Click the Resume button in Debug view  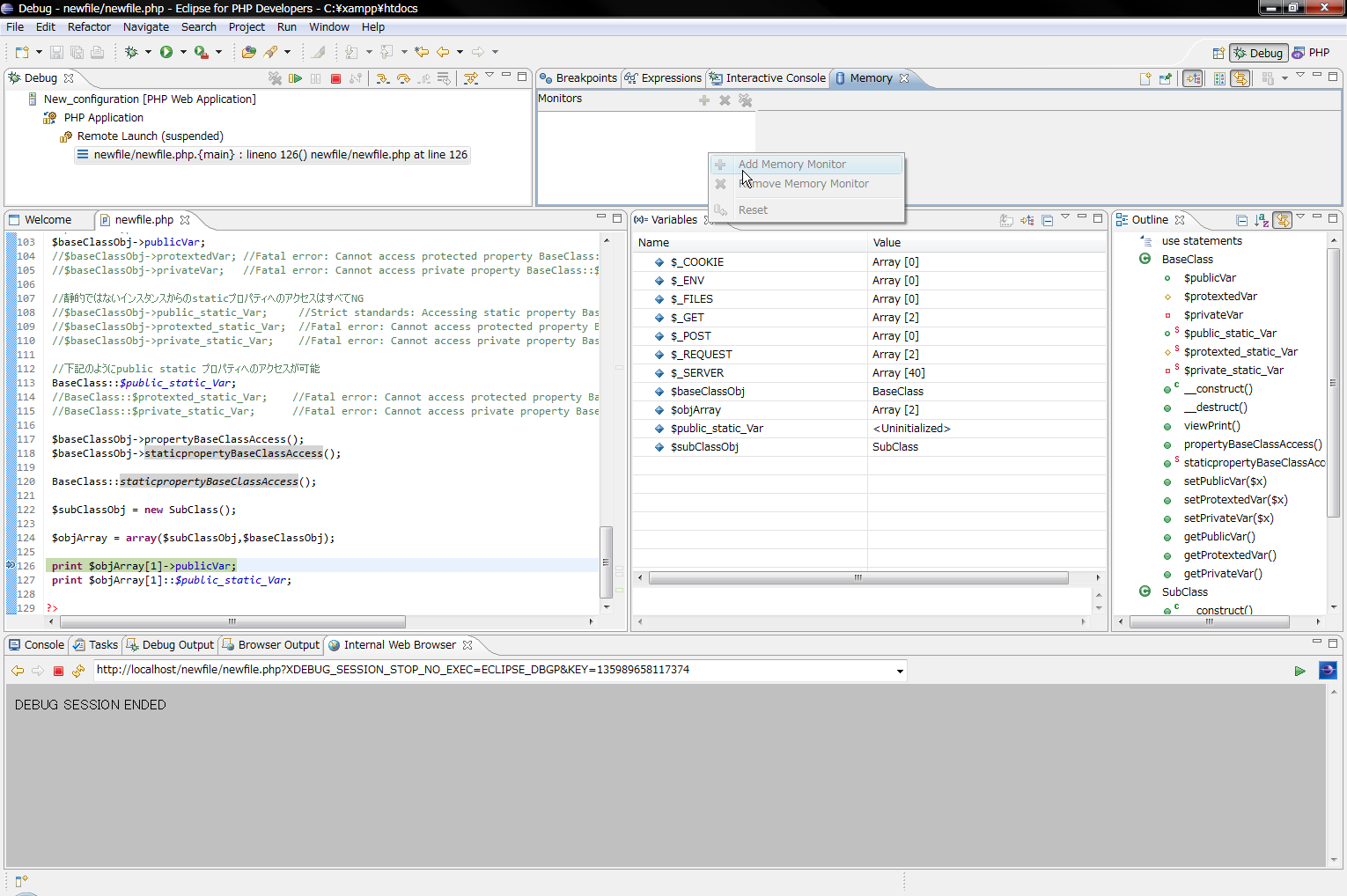(x=296, y=78)
